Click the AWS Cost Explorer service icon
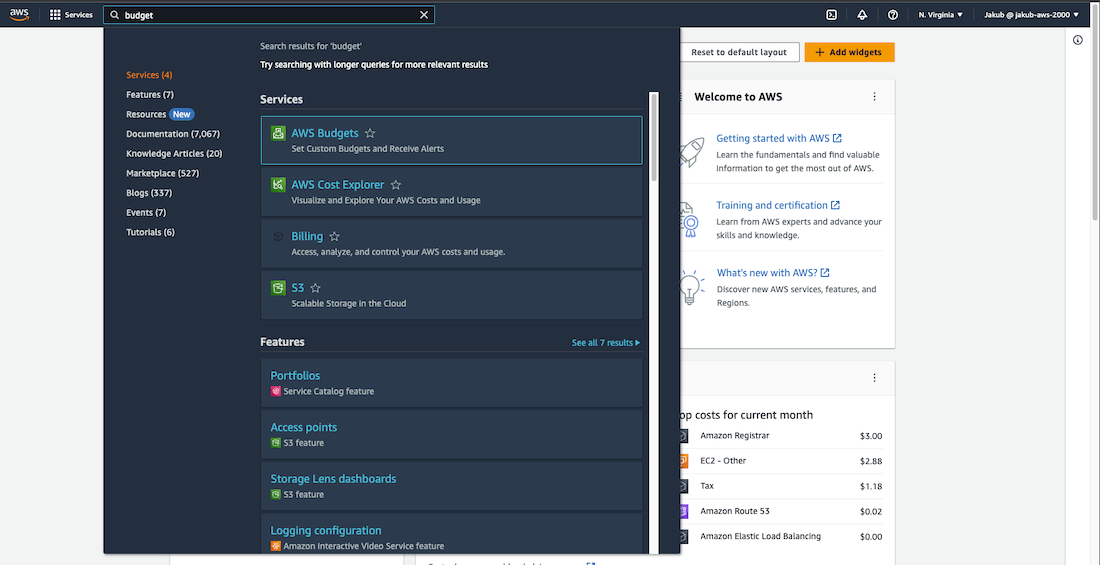This screenshot has width=1100, height=565. [x=279, y=185]
